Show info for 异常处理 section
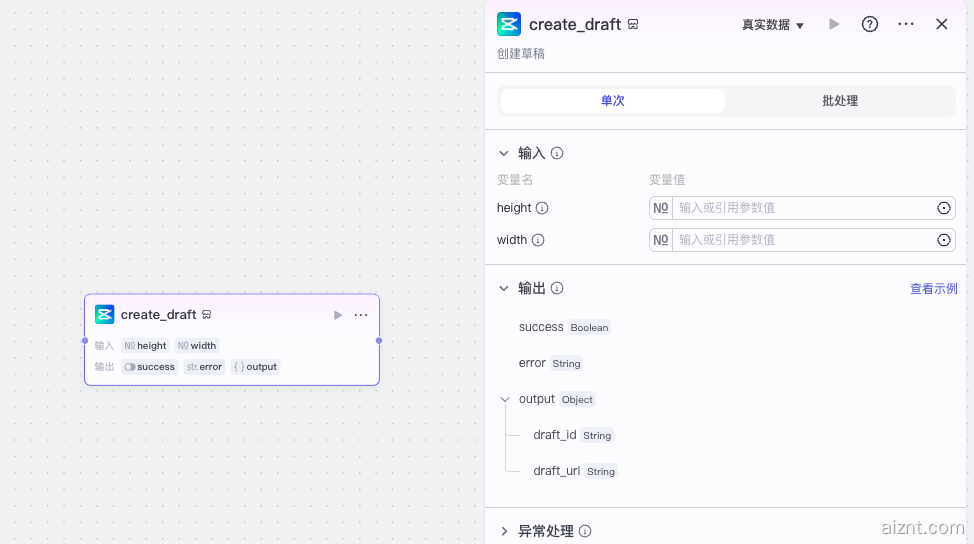Image resolution: width=974 pixels, height=544 pixels. tap(585, 531)
